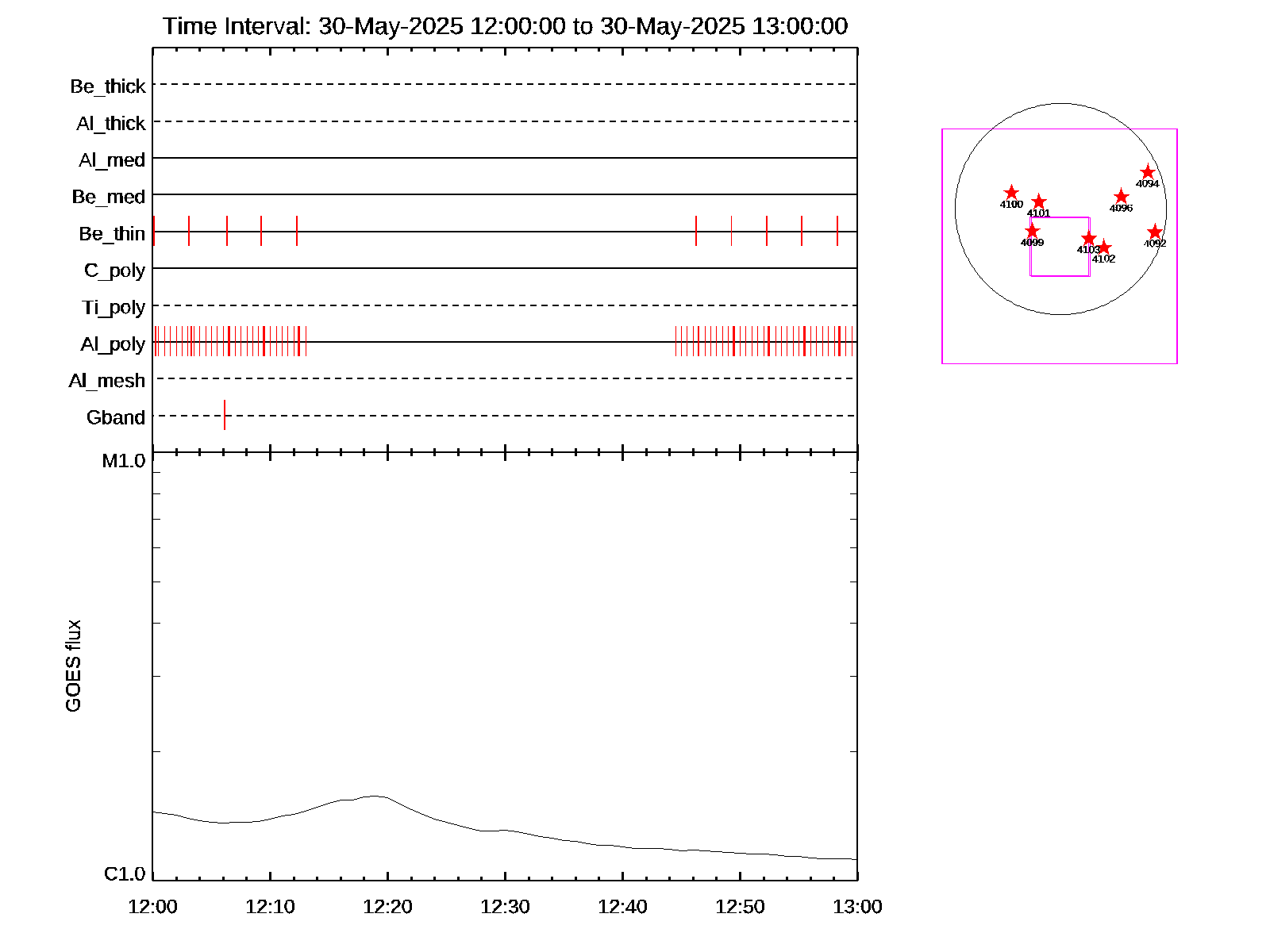Click the M1.0 flux level label
This screenshot has width=1270, height=952.
pyautogui.click(x=124, y=461)
